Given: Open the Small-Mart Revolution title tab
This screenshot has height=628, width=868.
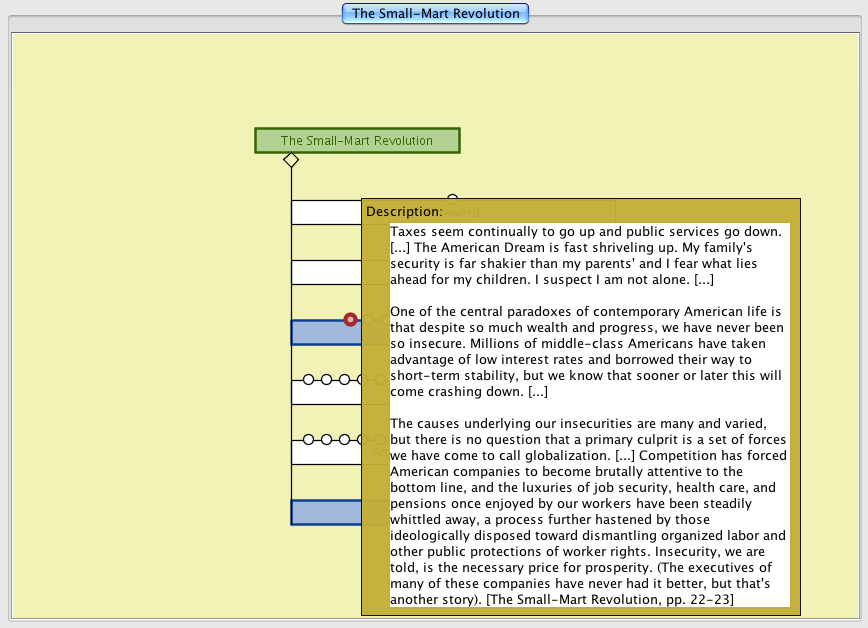Looking at the screenshot, I should [435, 14].
